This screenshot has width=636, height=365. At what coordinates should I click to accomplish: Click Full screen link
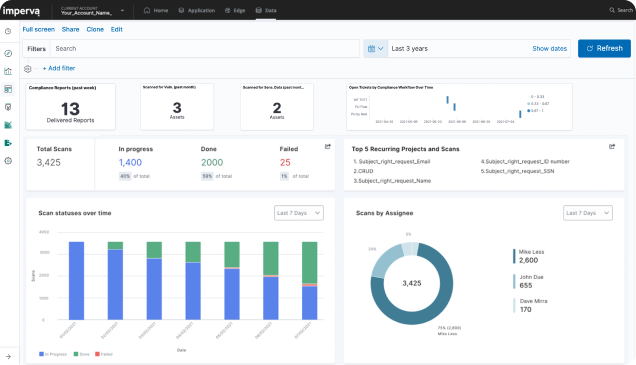(x=39, y=29)
